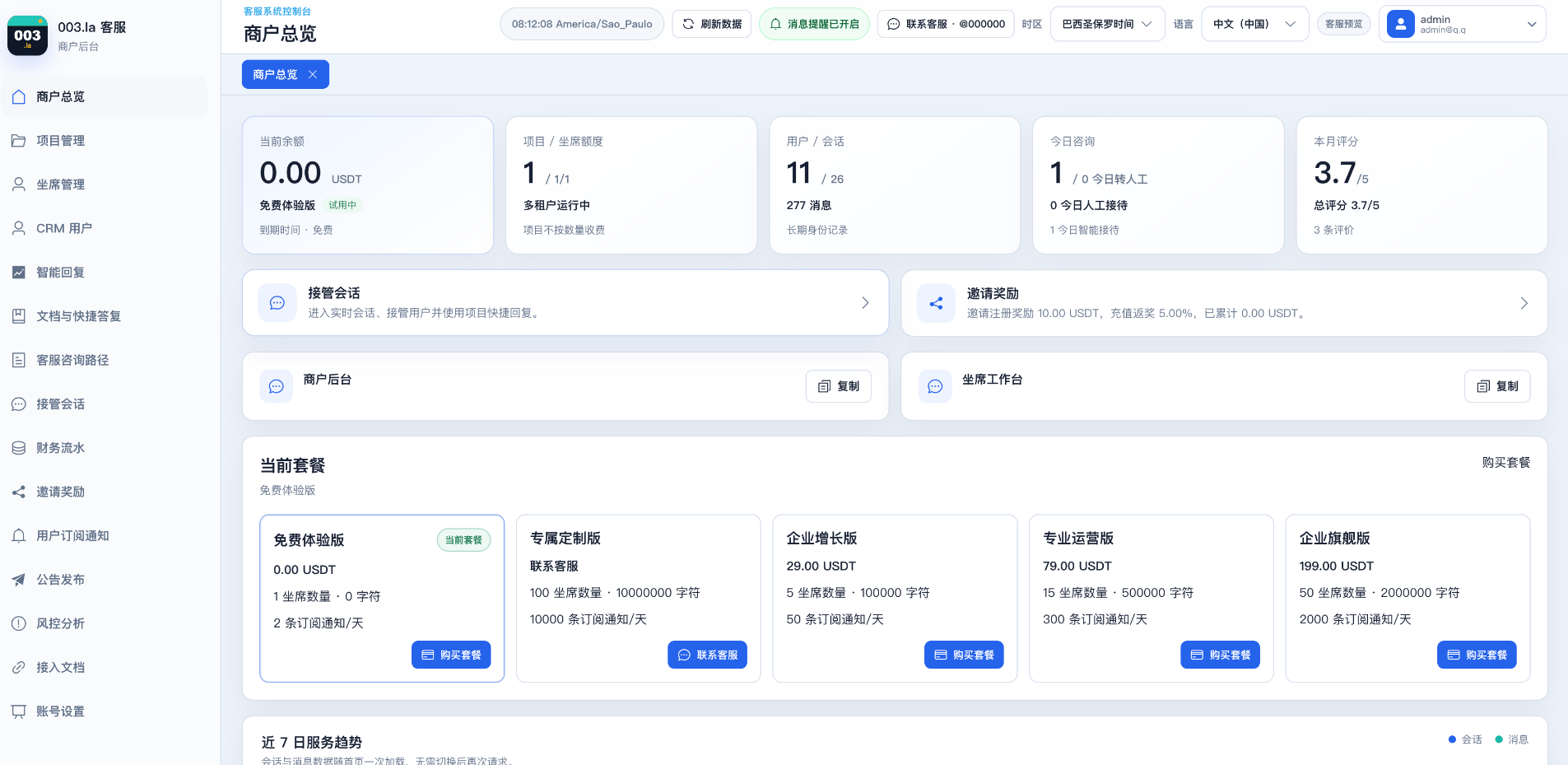Open the 巴西圣保罗时间 timezone dropdown

tap(1107, 24)
